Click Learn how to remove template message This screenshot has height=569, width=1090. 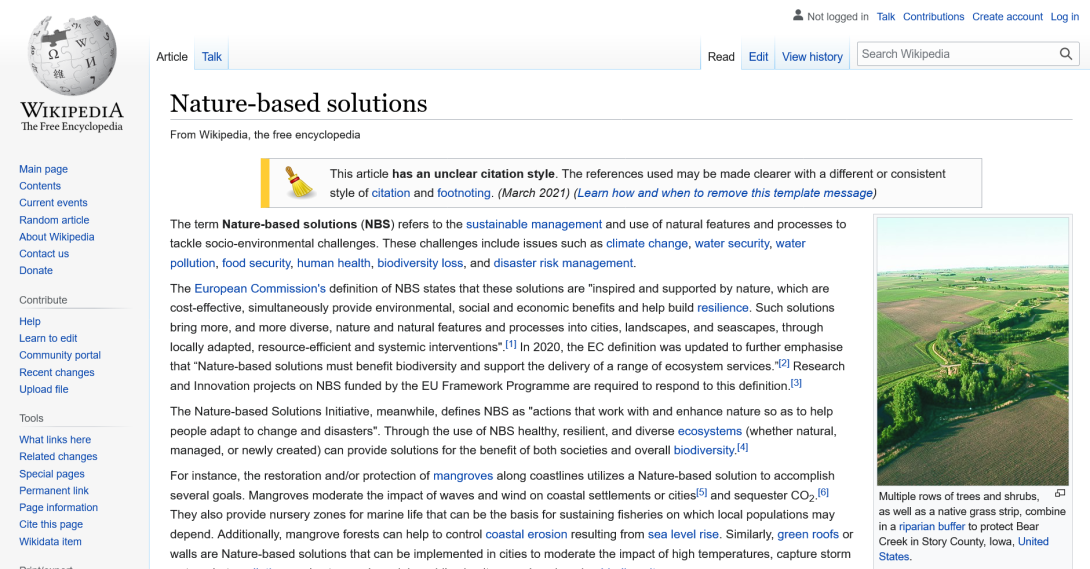[x=725, y=193]
